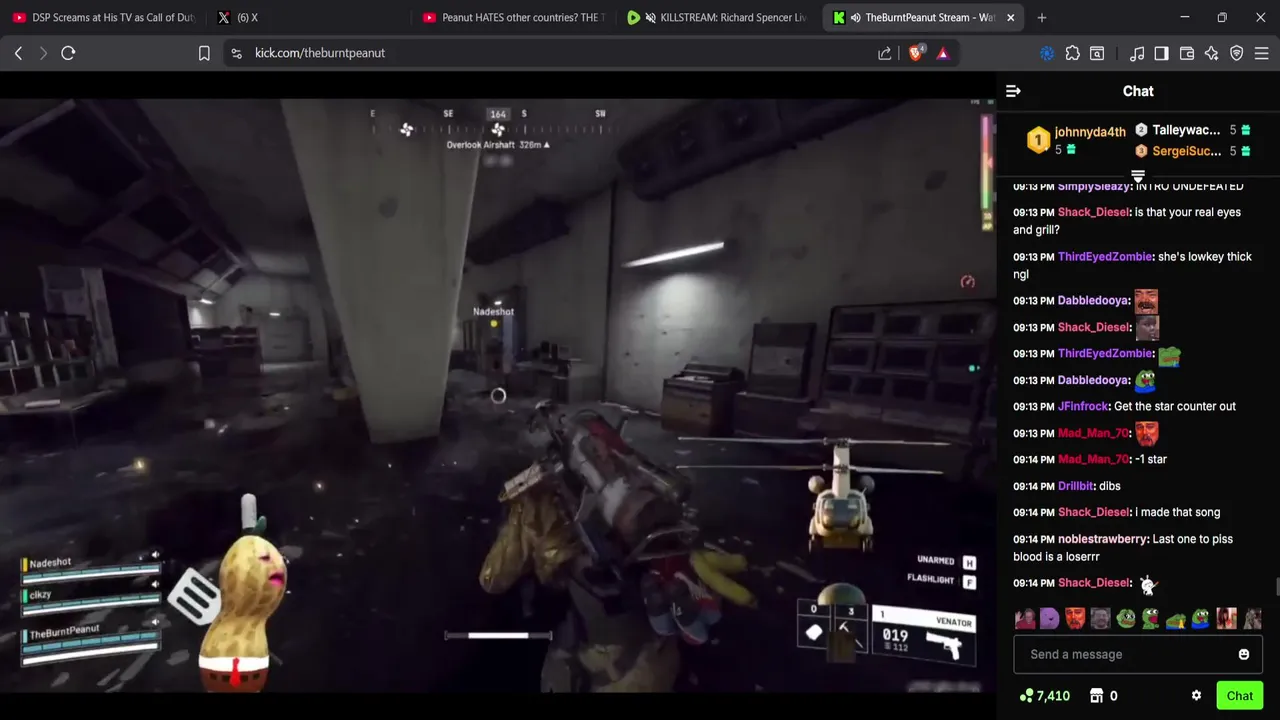Image resolution: width=1280 pixels, height=720 pixels.
Task: Click the blue spinning extension icon
Action: coord(1047,53)
